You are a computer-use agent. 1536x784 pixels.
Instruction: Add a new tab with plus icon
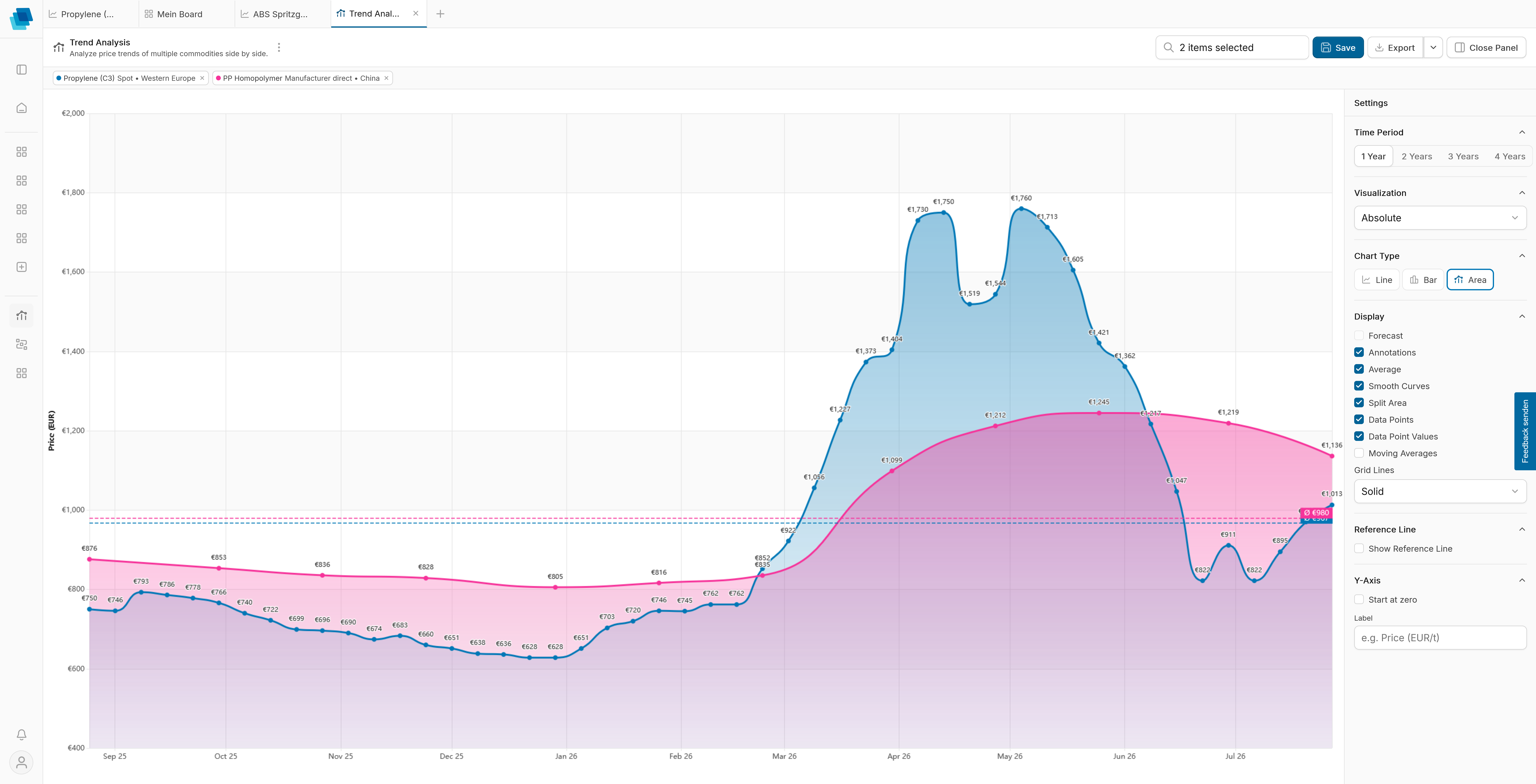coord(440,14)
